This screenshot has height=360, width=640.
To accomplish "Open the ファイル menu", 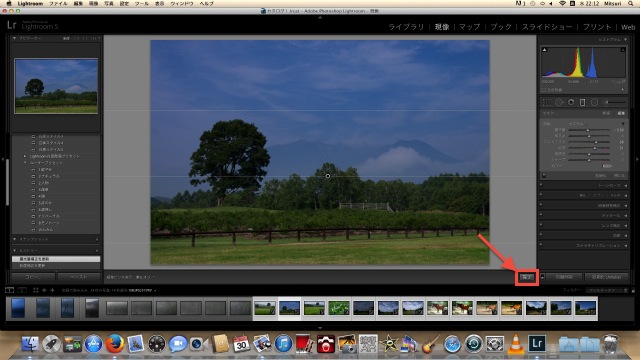I will pos(58,3).
